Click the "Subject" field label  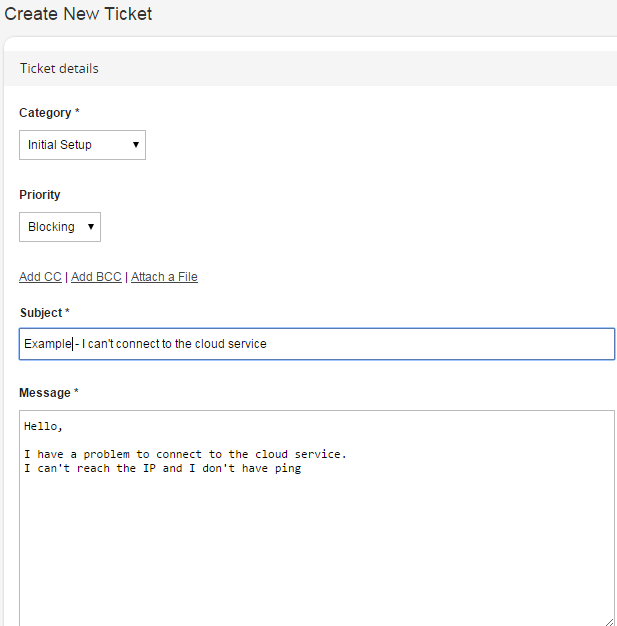41,313
